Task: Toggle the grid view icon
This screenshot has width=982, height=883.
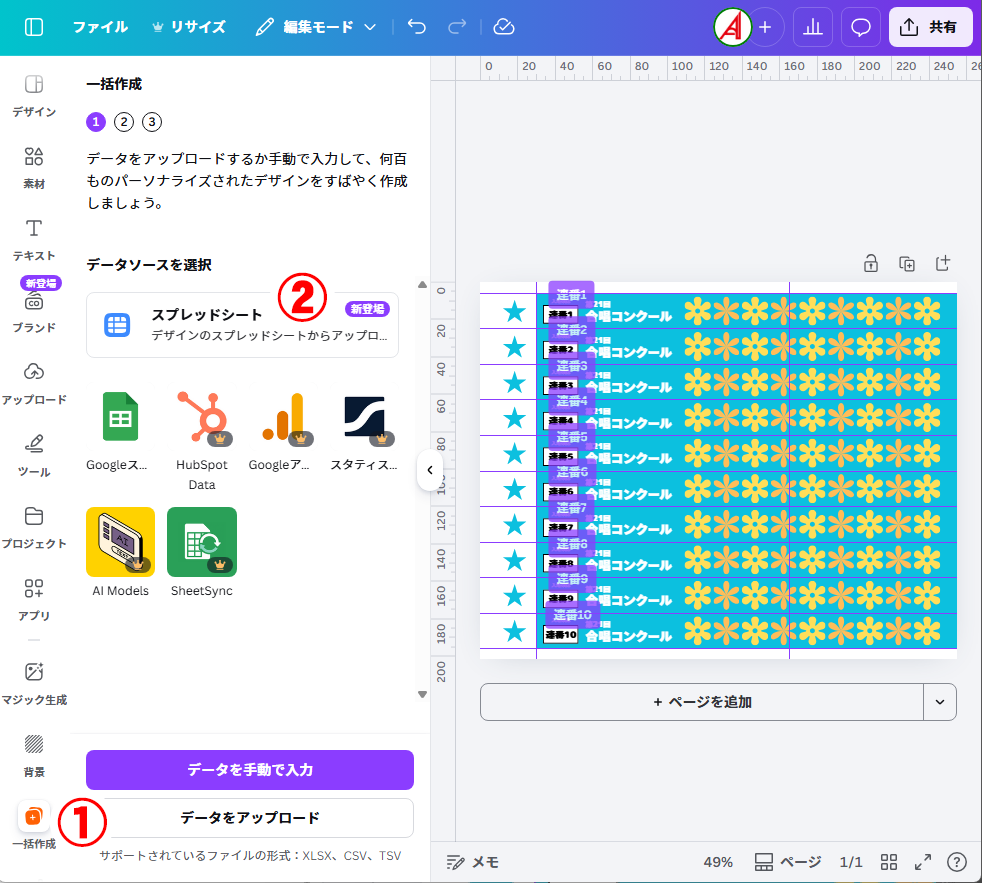Action: pyautogui.click(x=888, y=862)
